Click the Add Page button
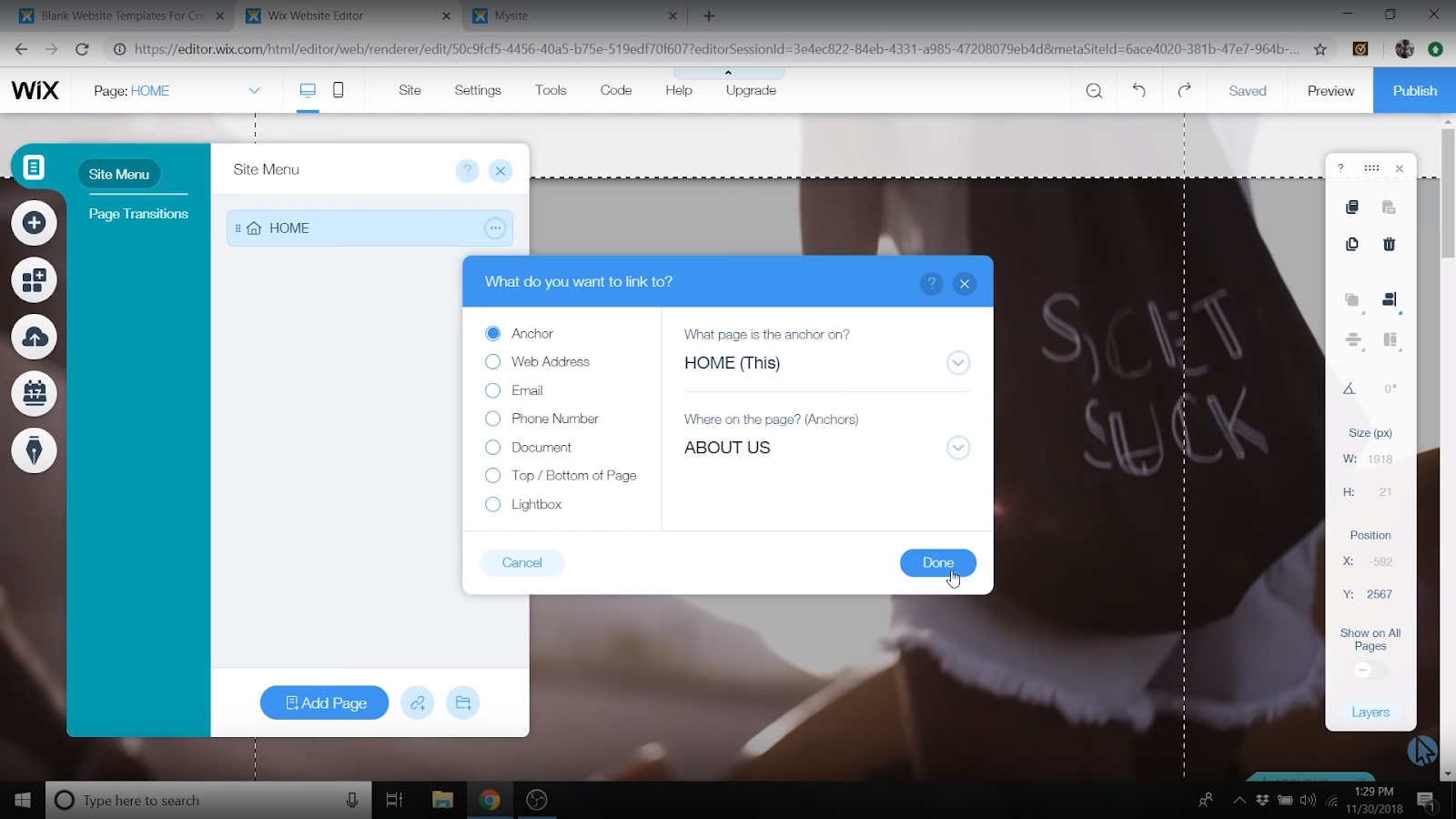1456x819 pixels. [x=325, y=703]
